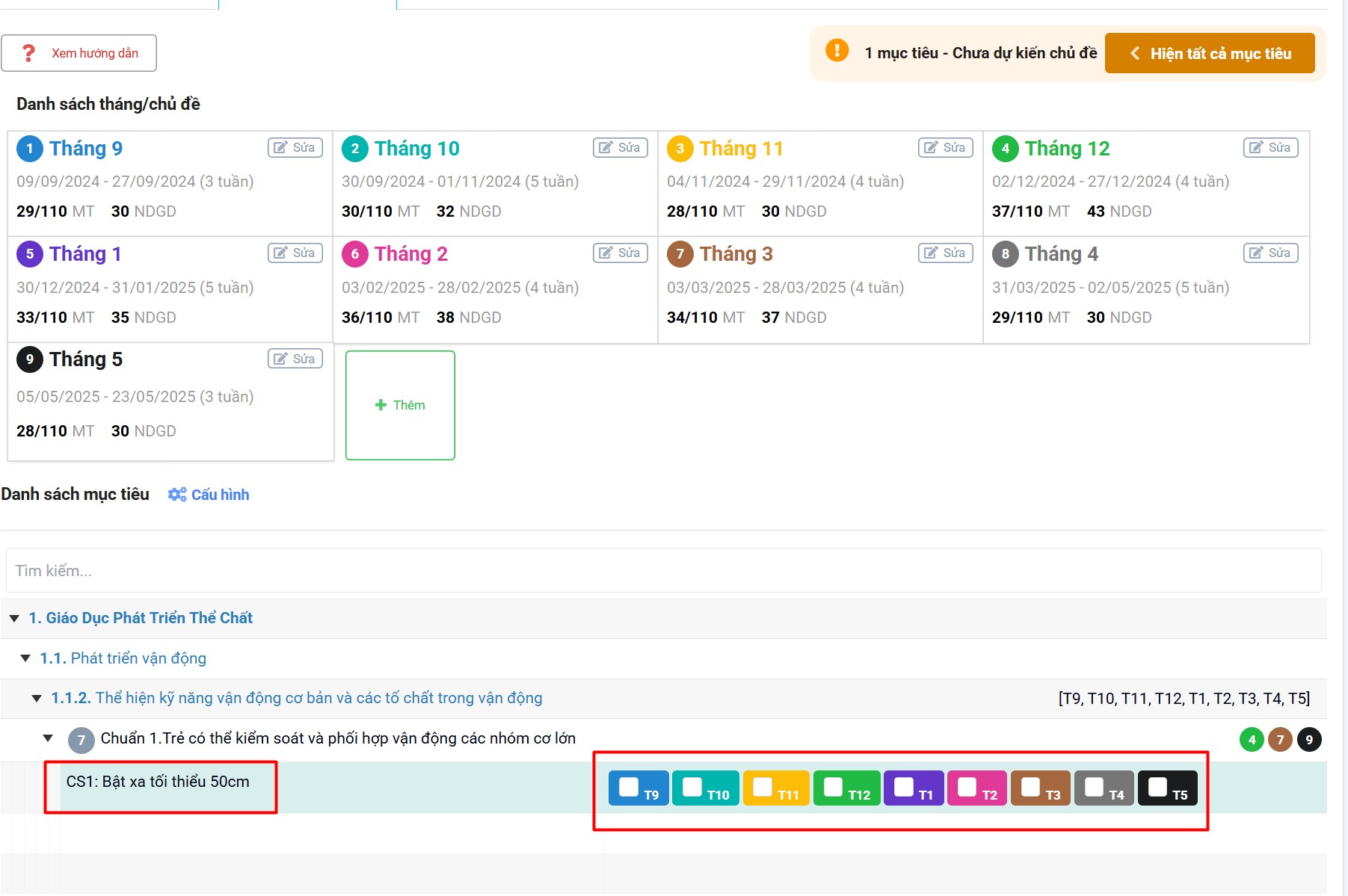Focus the Tìm kiếm search field

pyautogui.click(x=663, y=571)
